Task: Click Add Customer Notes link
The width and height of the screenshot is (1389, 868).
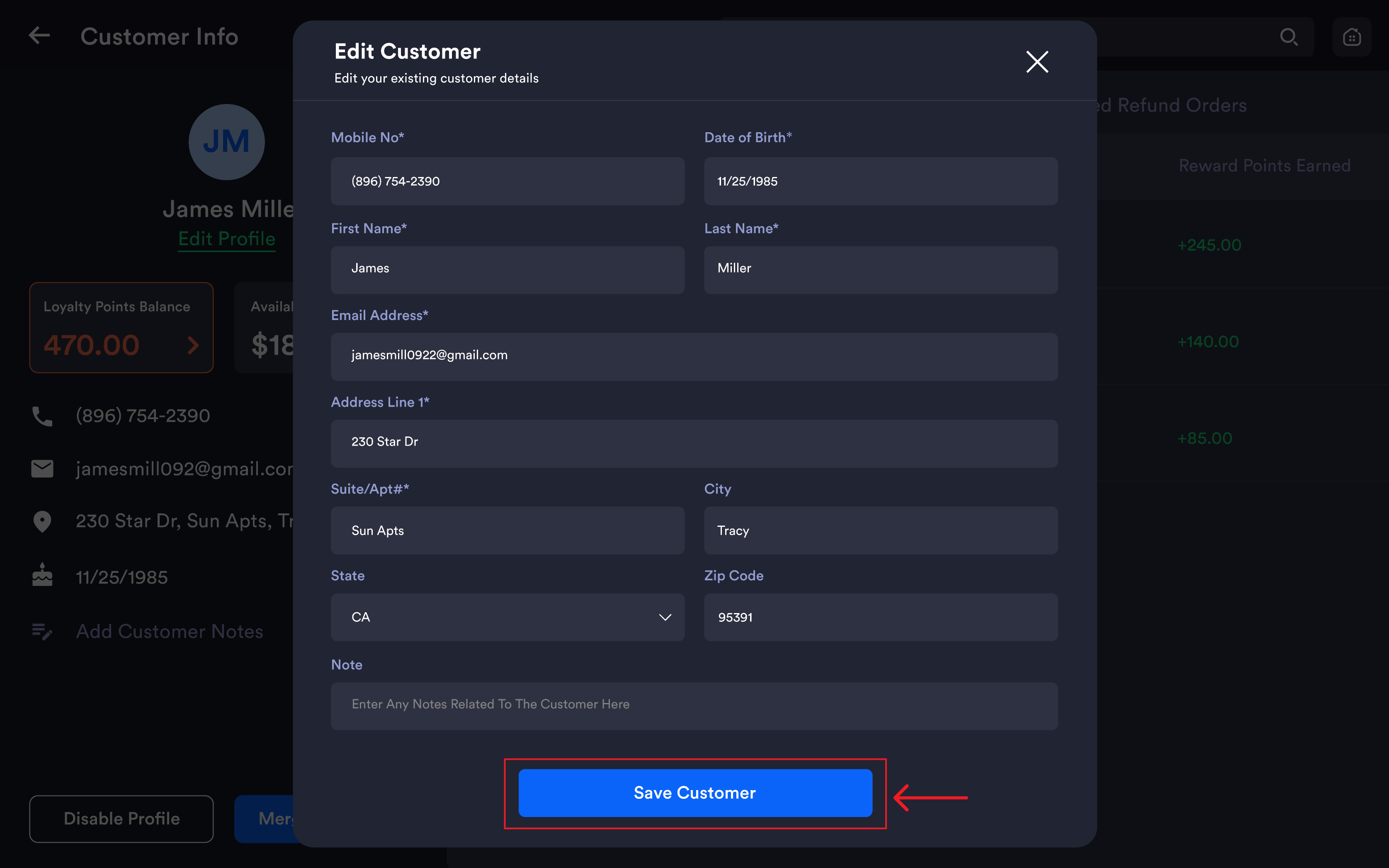Action: coord(170,631)
